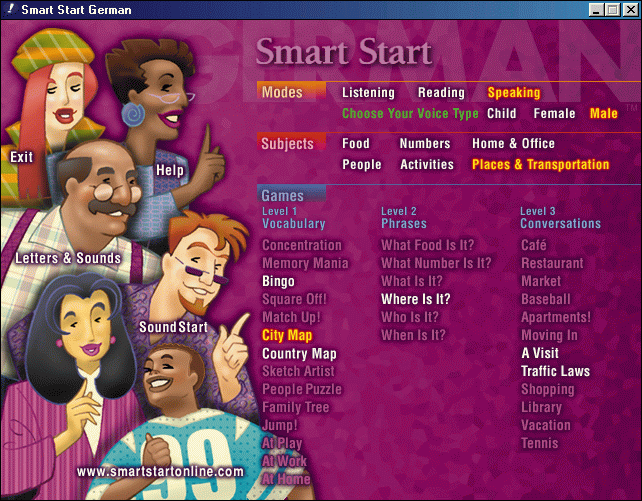
Task: Switch subject to Home & Office
Action: (x=513, y=143)
